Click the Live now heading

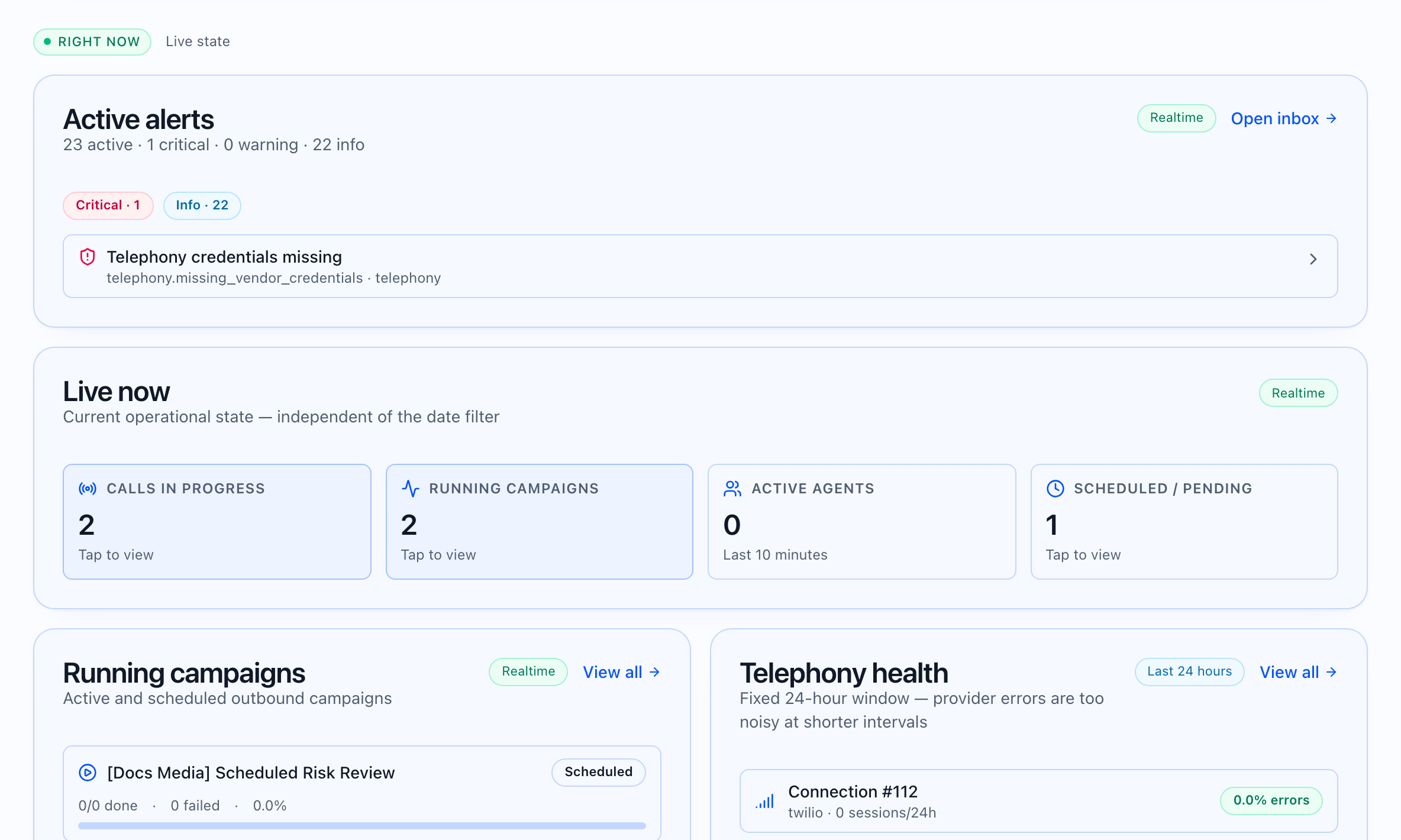pos(117,392)
